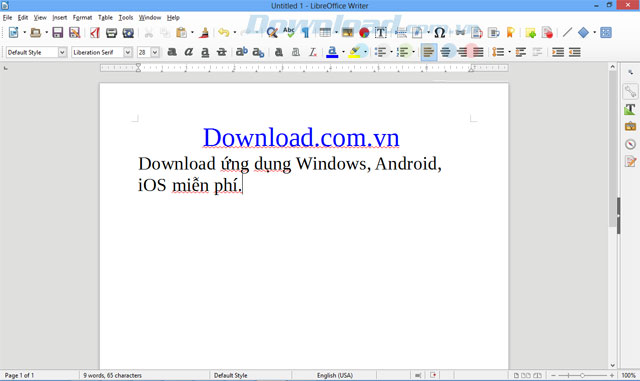The width and height of the screenshot is (640, 381).
Task: Print the document using printer icon
Action: pos(111,33)
